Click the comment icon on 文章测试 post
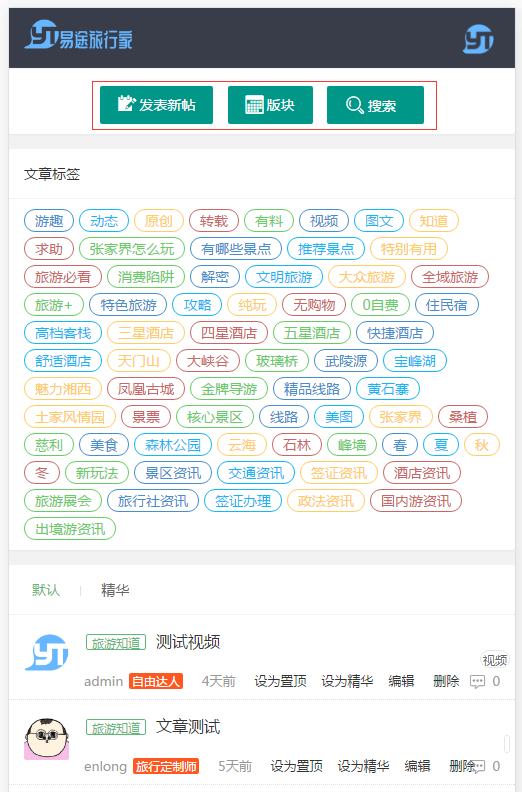Screen dimensions: 522x792 [478, 766]
